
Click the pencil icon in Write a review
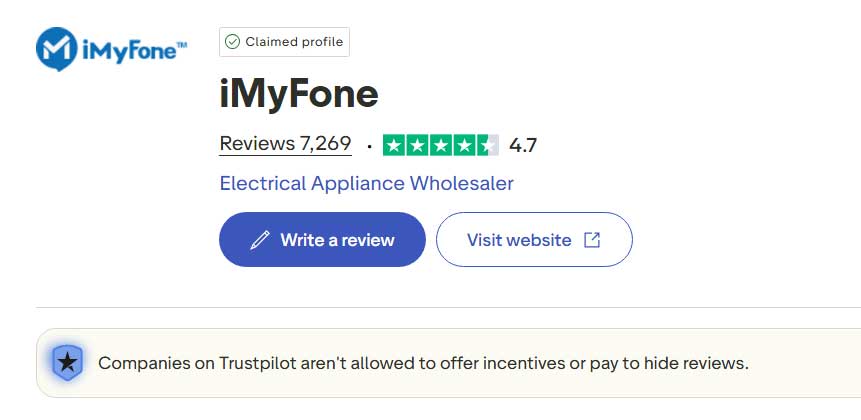click(x=260, y=240)
